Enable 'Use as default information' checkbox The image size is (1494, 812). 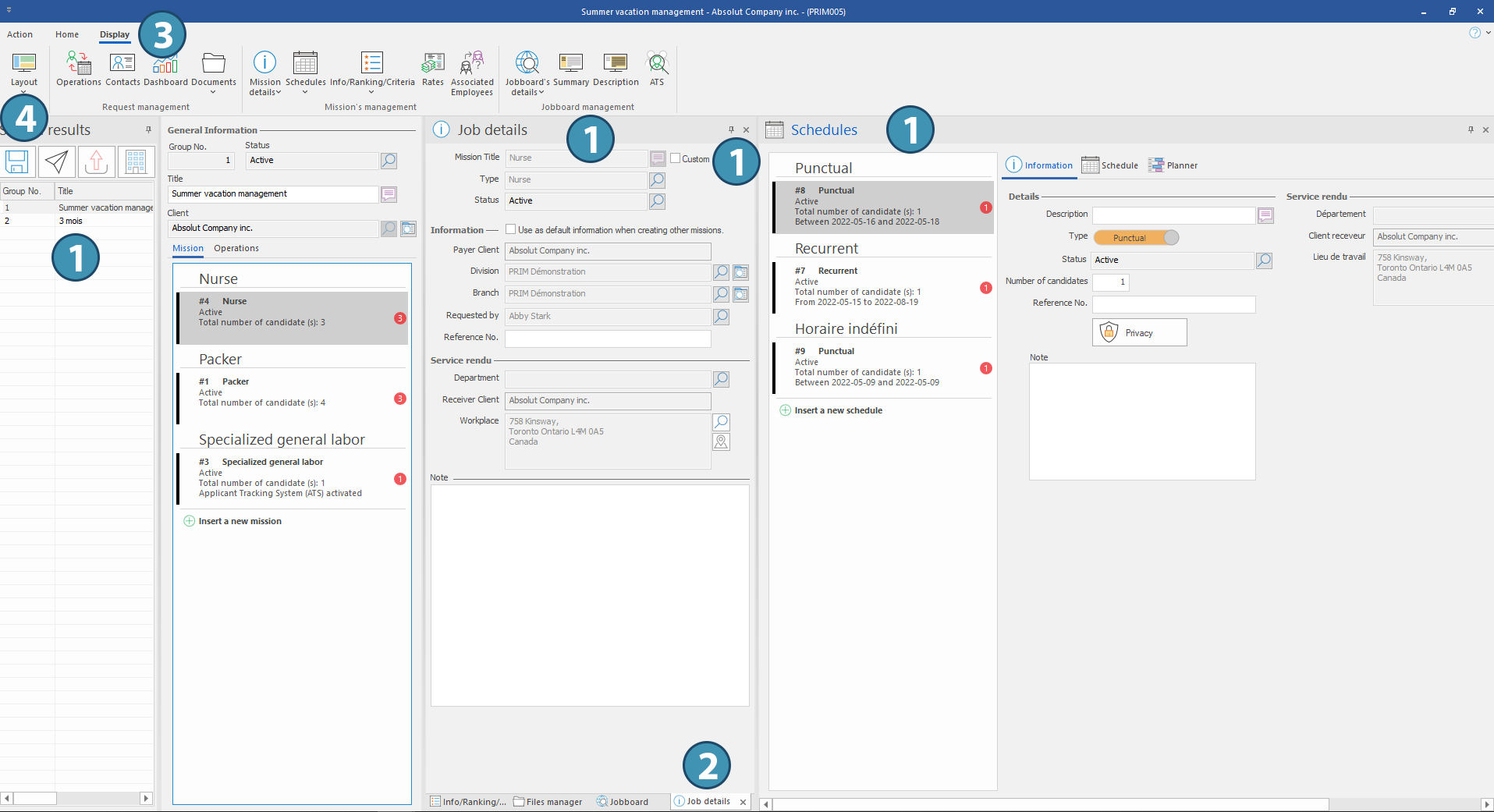click(x=511, y=229)
